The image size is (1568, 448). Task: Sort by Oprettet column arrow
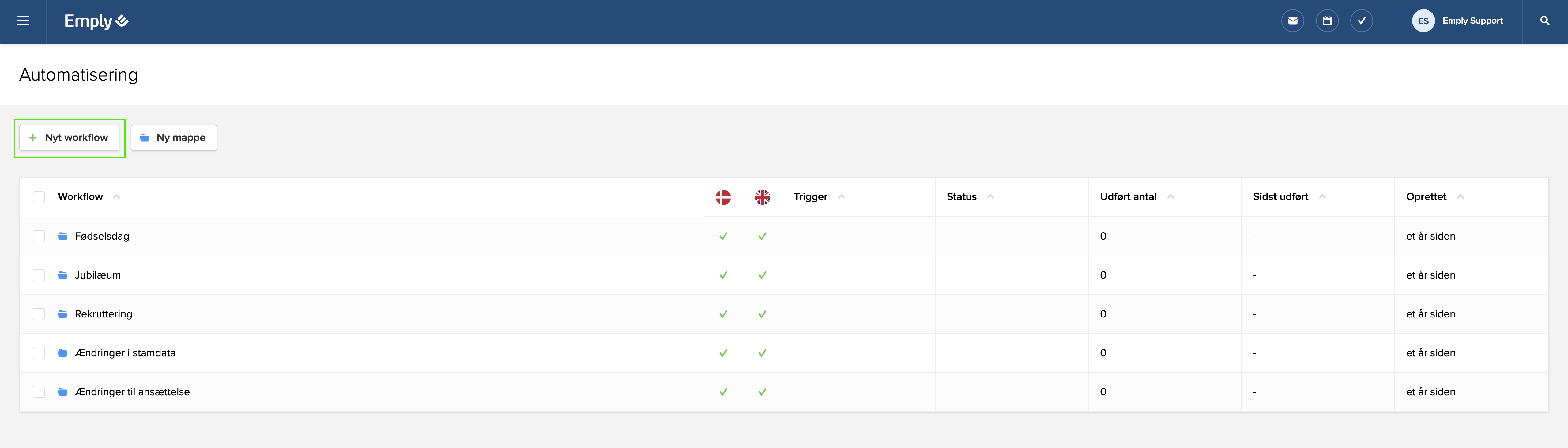click(1460, 197)
